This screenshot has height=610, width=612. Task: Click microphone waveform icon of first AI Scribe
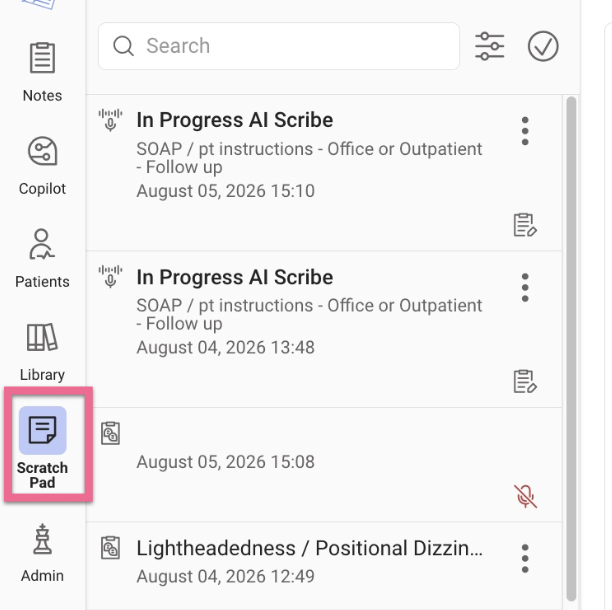[x=110, y=120]
